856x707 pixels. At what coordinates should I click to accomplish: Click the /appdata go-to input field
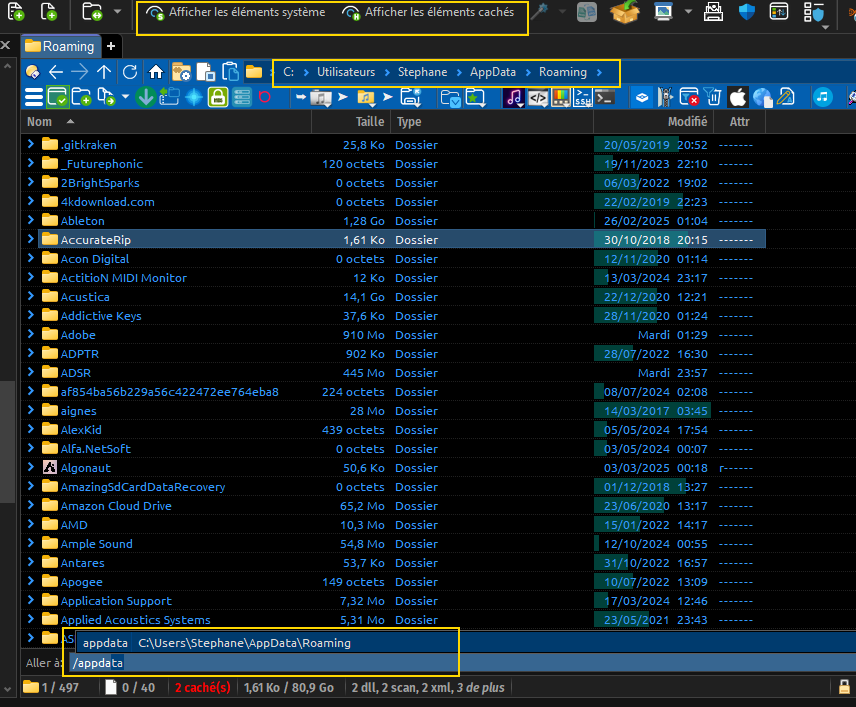coord(260,663)
